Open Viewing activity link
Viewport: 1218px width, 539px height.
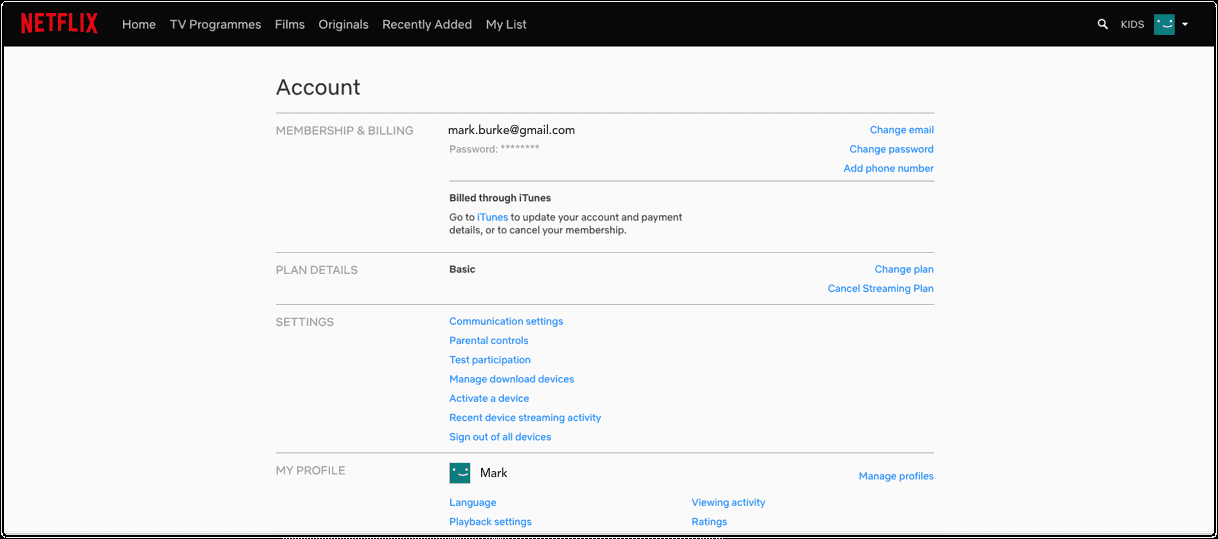tap(729, 502)
